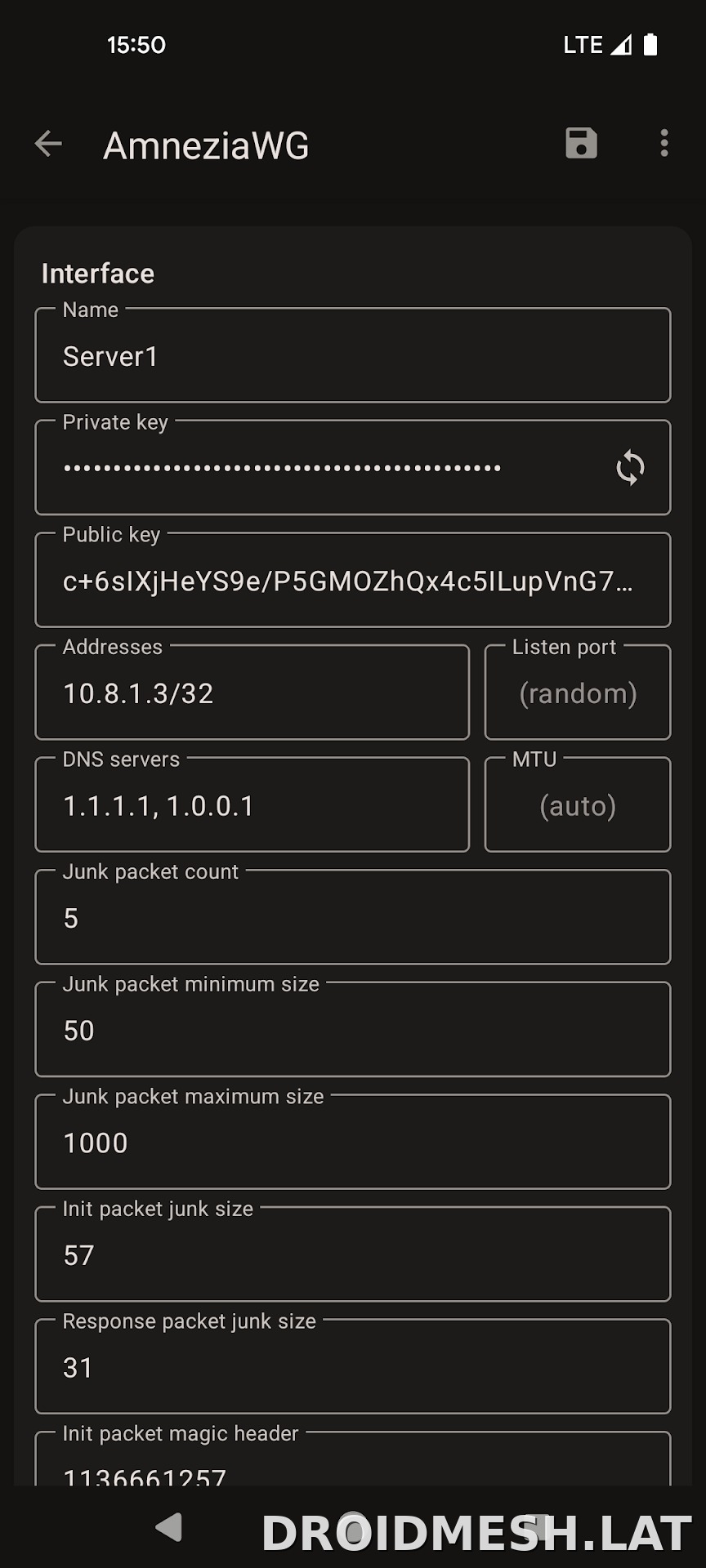Save the tunnel with floppy disk icon
Image resolution: width=706 pixels, height=1568 pixels.
[x=581, y=143]
